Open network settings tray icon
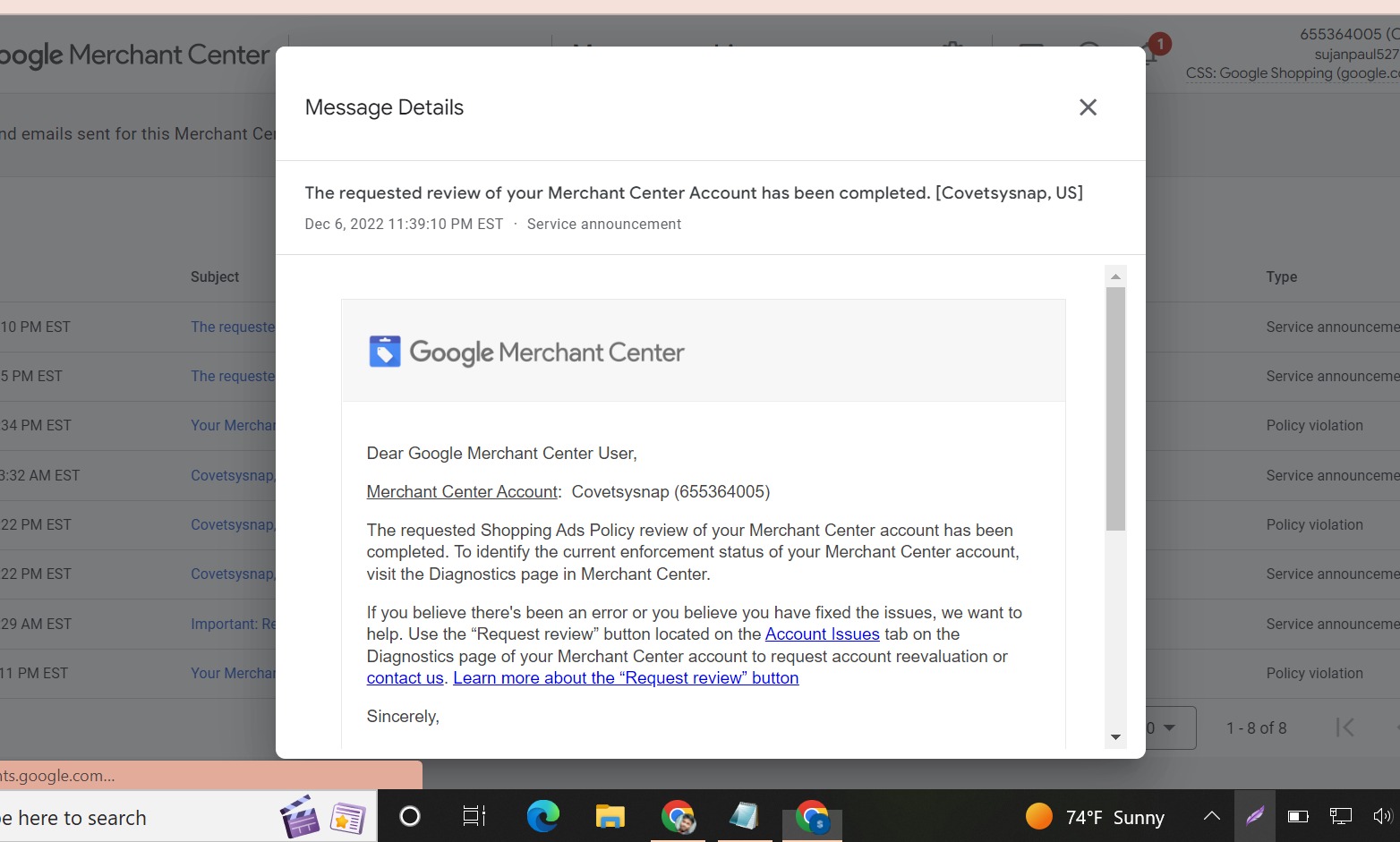The image size is (1400, 842). [1341, 816]
